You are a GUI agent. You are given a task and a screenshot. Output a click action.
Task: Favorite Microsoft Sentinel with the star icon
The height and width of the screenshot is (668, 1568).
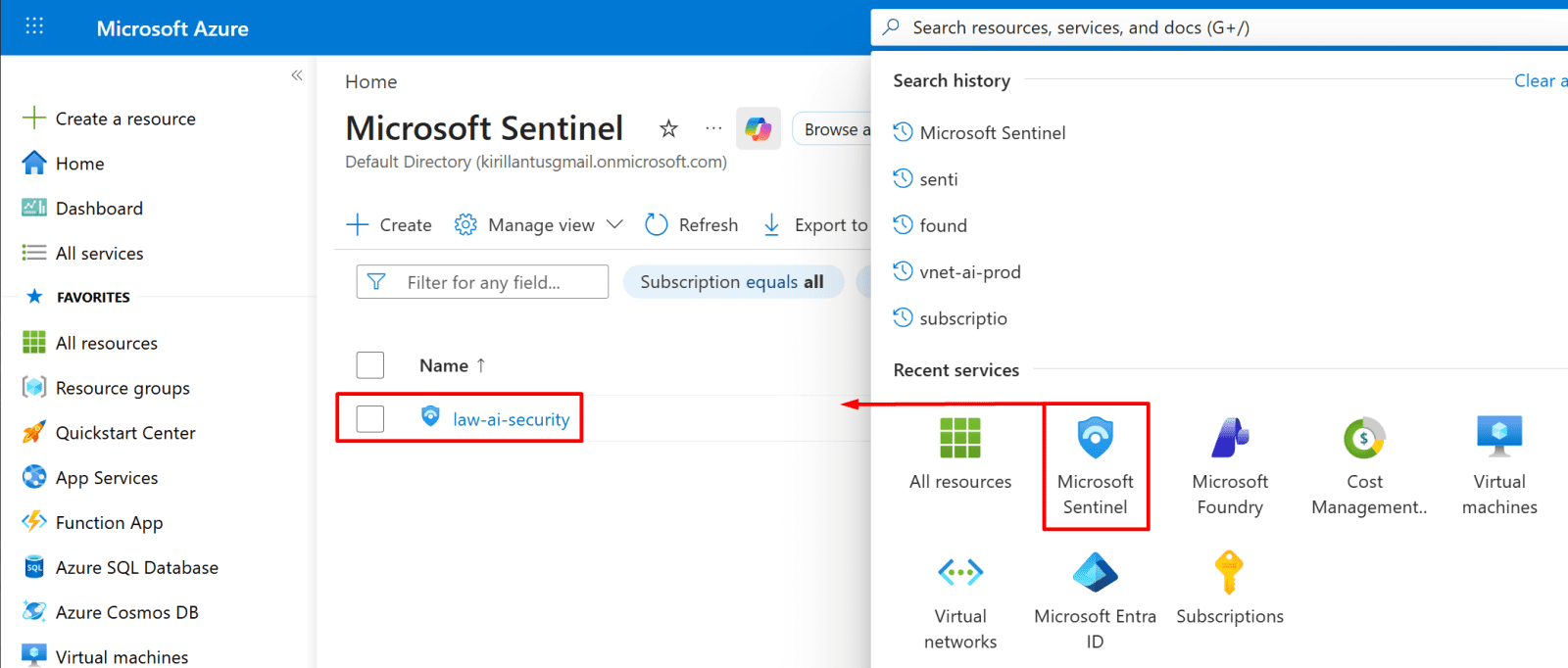668,128
